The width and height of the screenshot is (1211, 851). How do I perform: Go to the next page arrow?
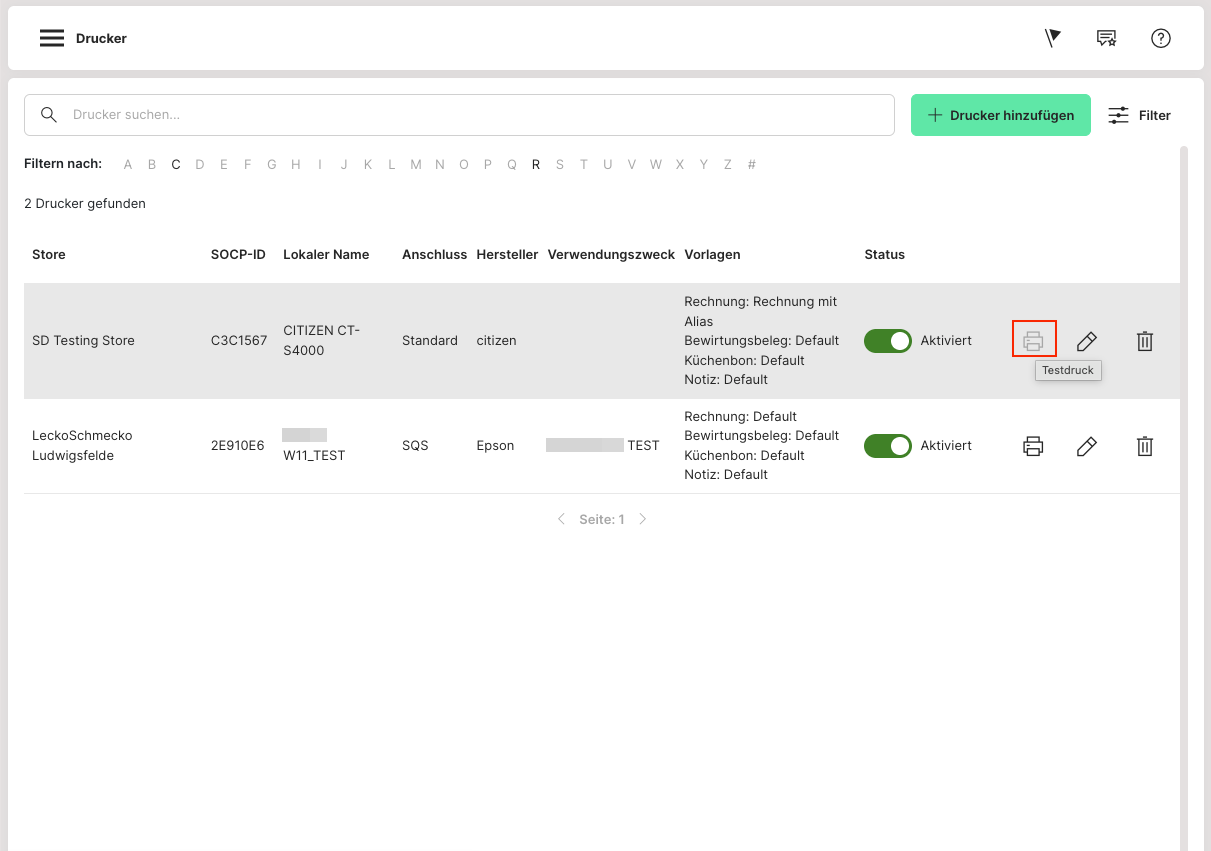643,519
